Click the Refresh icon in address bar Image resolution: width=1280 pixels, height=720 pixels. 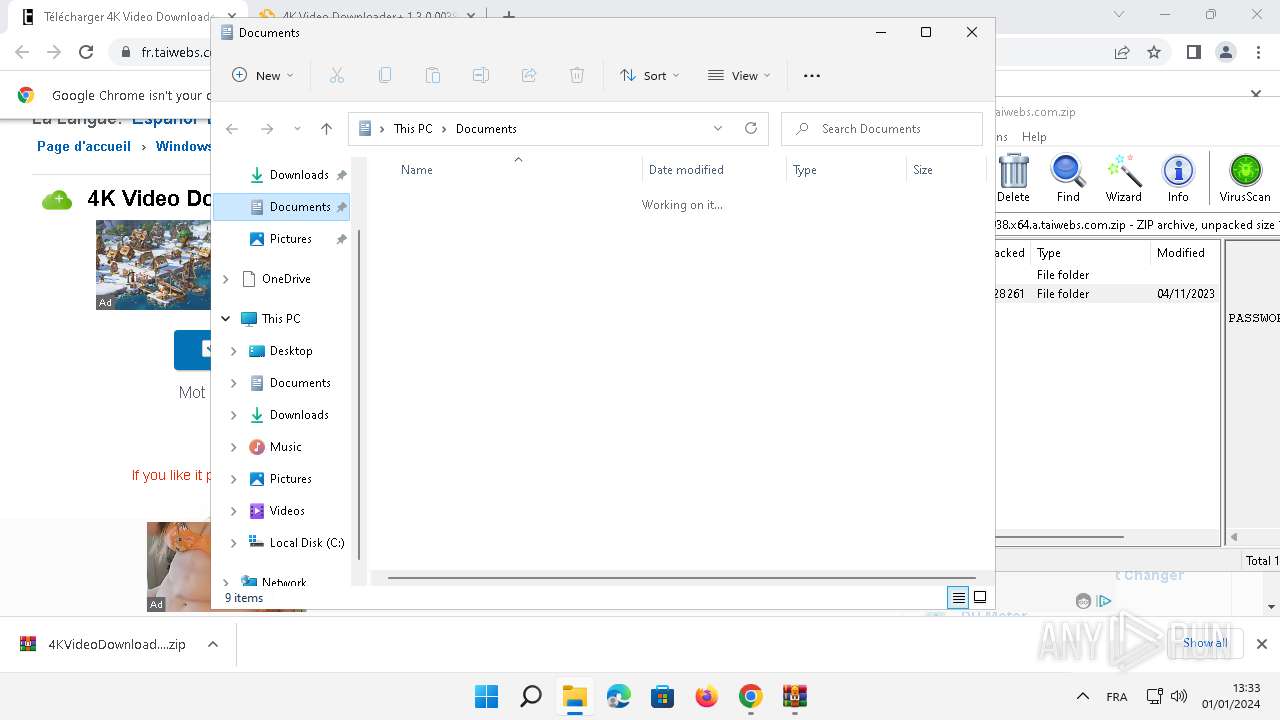tap(751, 128)
